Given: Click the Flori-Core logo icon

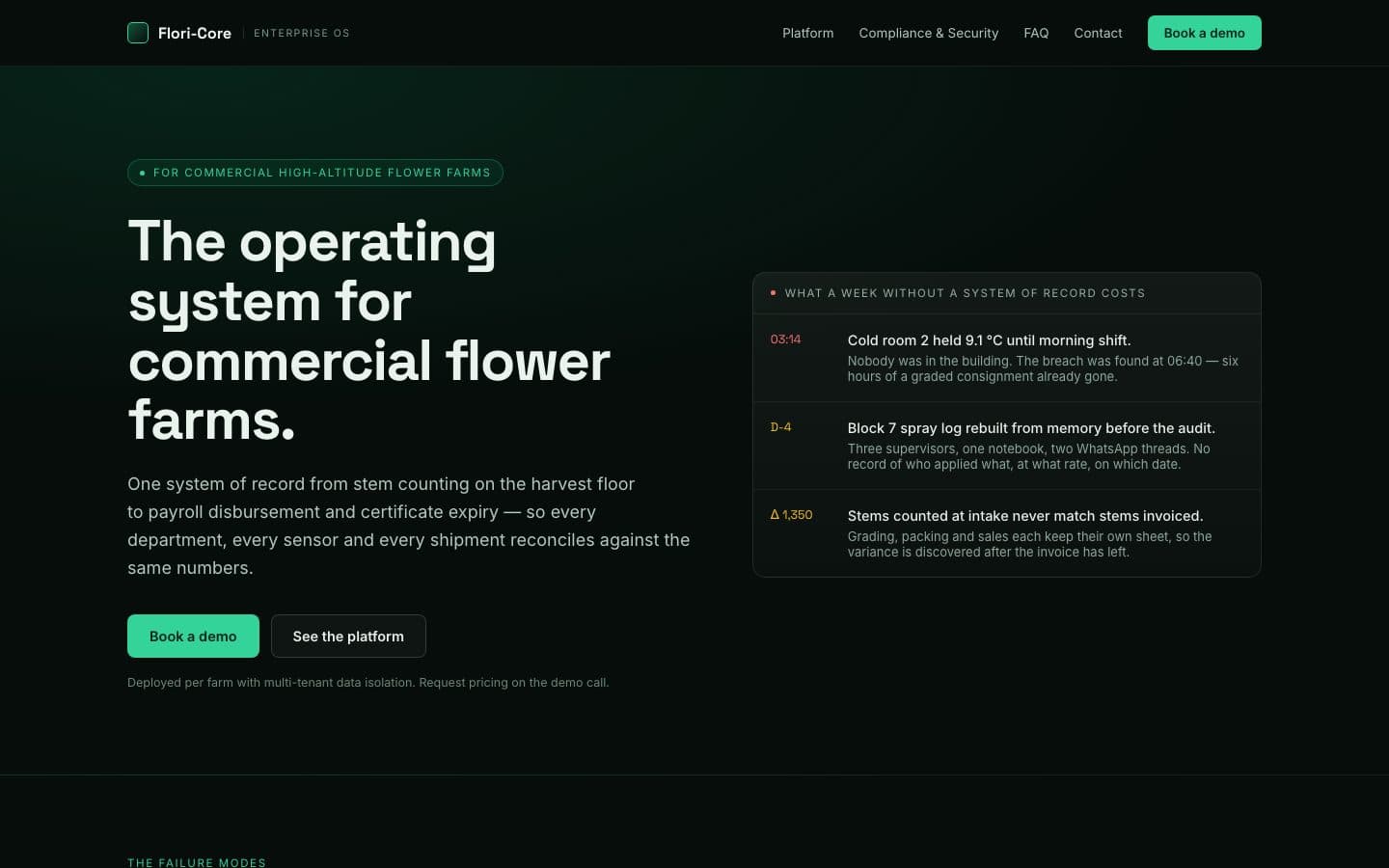Looking at the screenshot, I should click(x=138, y=33).
